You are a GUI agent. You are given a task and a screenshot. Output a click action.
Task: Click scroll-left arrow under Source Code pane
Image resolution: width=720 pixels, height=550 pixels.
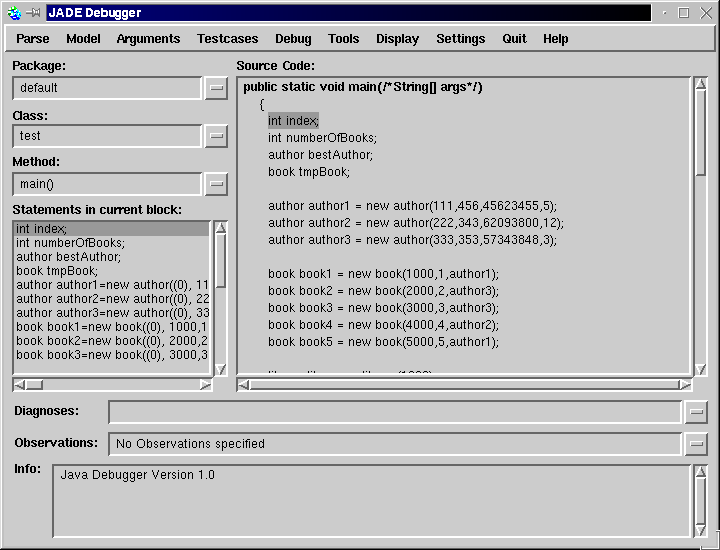244,385
